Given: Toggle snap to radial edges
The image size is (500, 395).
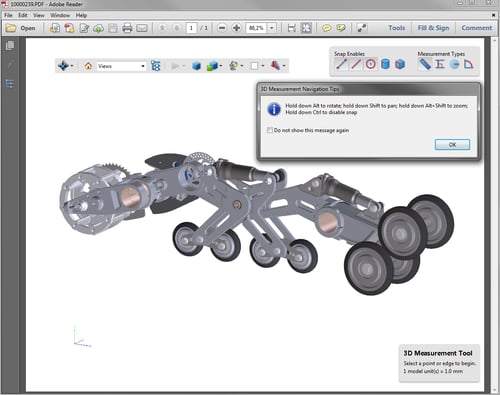Looking at the screenshot, I should coord(371,64).
